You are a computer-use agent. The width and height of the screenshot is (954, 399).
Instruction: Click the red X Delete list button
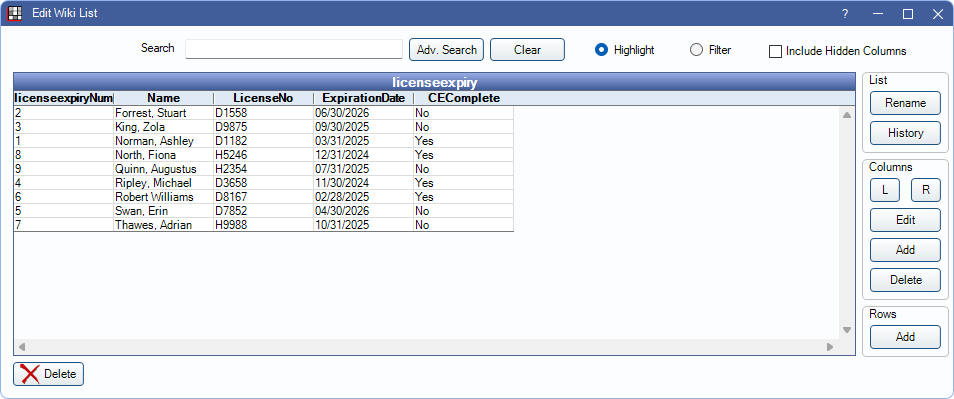pos(48,374)
